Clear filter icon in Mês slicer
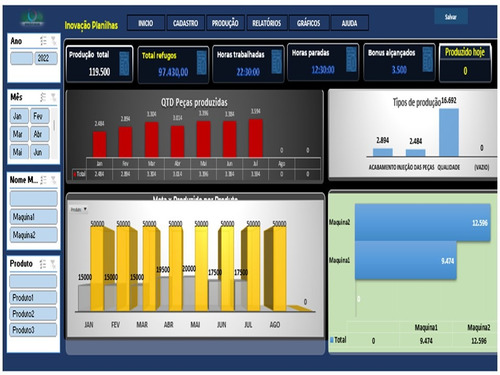 coord(53,97)
